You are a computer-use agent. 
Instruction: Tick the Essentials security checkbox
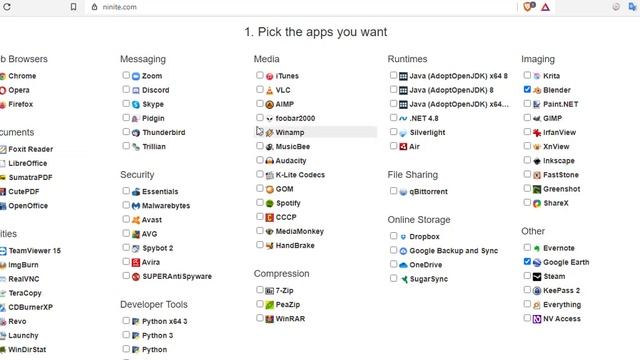[x=126, y=191]
